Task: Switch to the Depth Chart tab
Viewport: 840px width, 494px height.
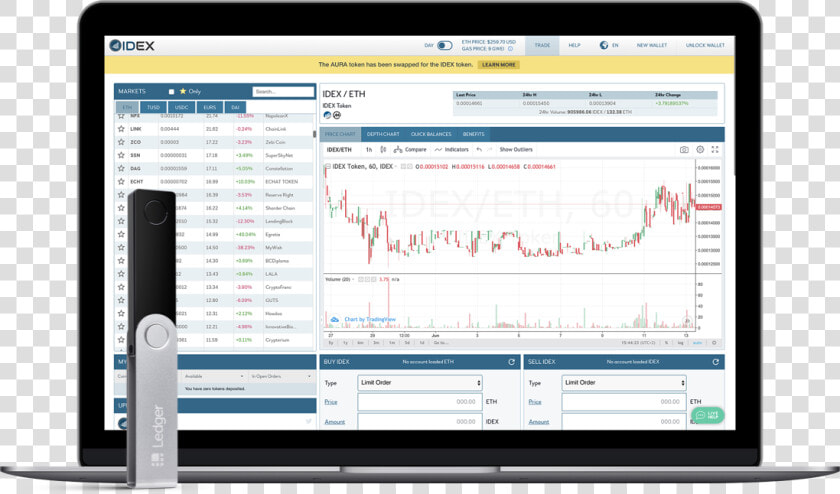Action: [383, 134]
